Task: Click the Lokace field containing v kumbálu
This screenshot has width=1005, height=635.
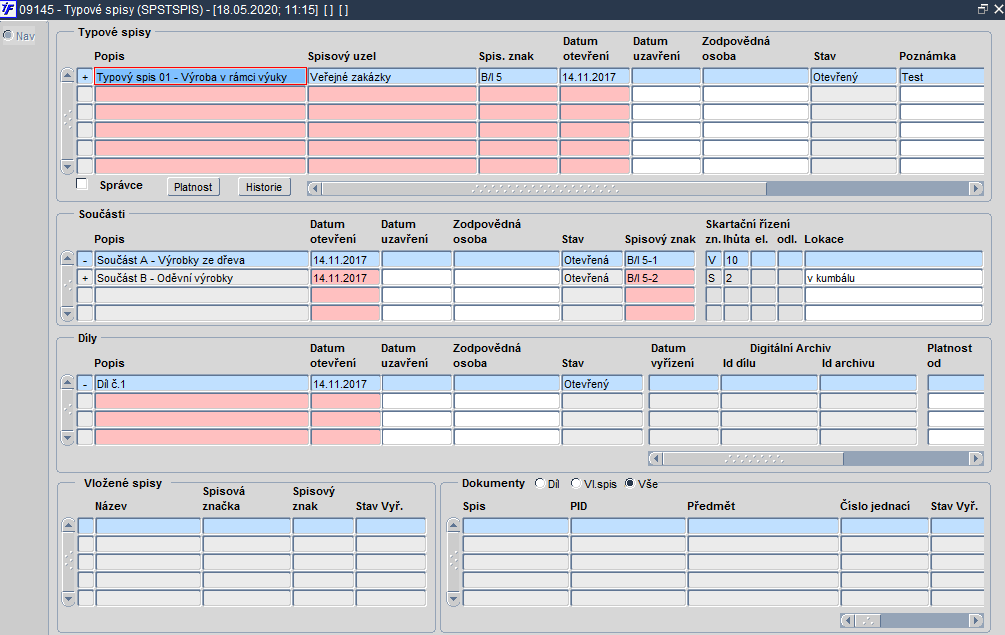Action: [893, 278]
